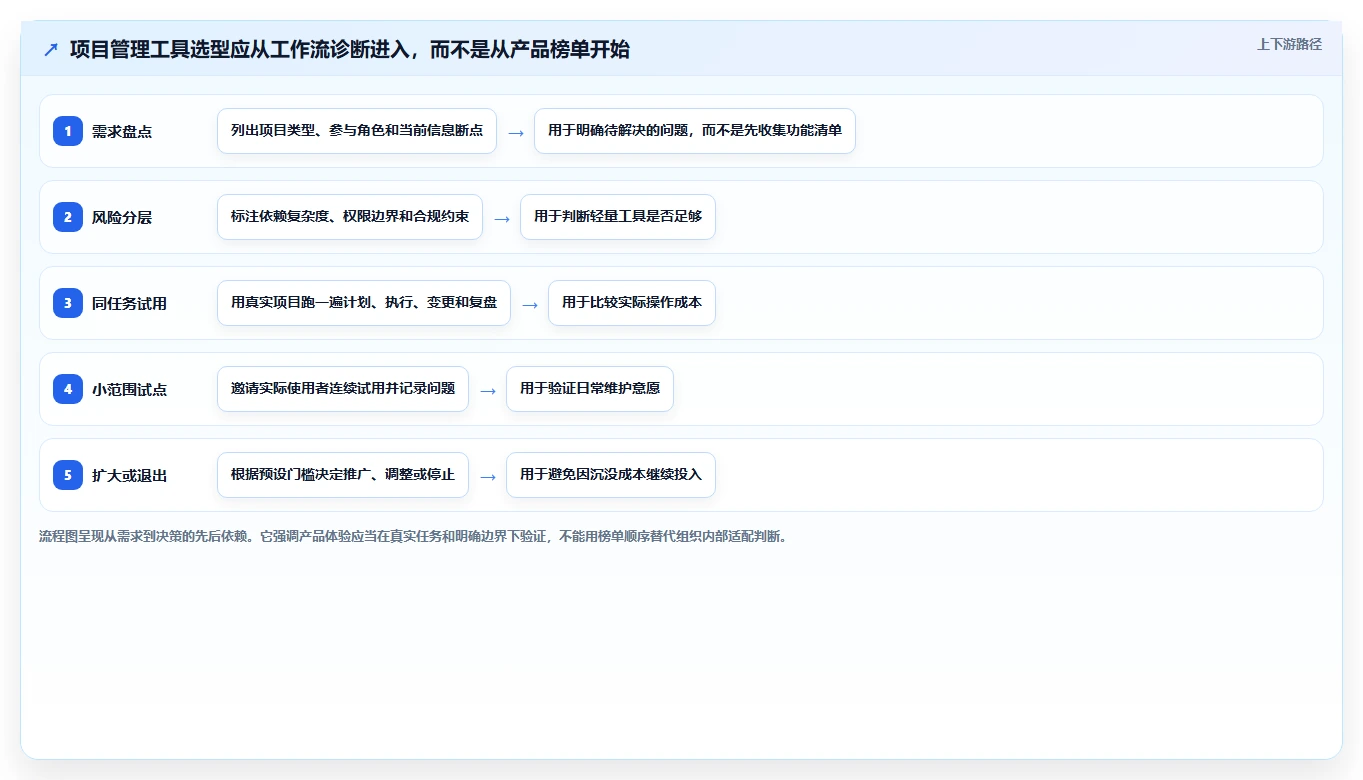Click the 风险分层 step label
Screen dimensions: 1363x780
(x=122, y=217)
